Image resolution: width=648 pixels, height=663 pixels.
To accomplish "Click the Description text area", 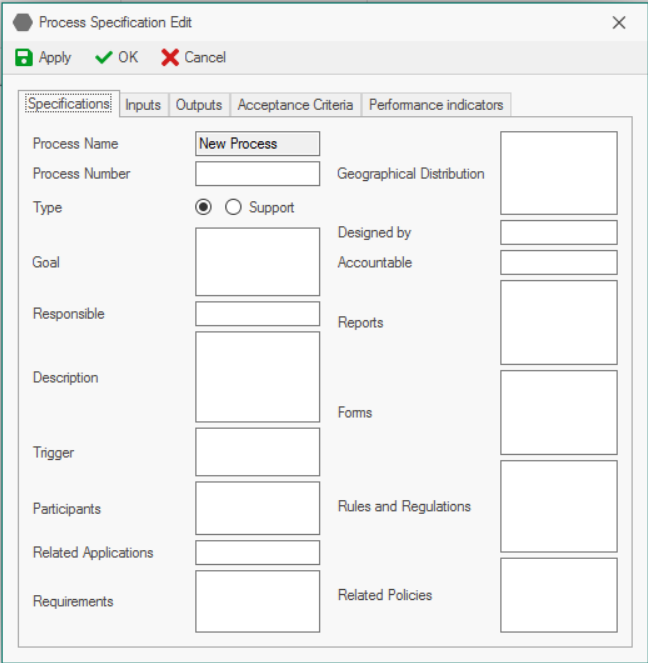I will point(257,377).
